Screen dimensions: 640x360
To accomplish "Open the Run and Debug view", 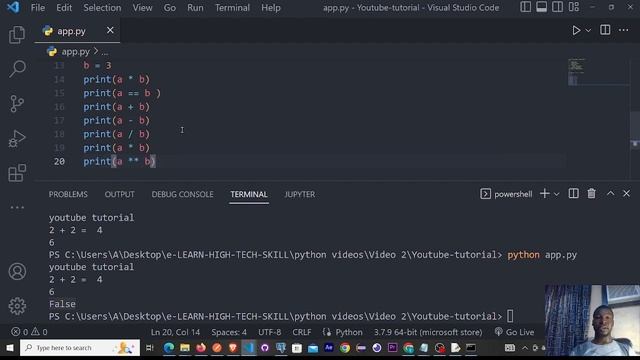I will point(17,138).
